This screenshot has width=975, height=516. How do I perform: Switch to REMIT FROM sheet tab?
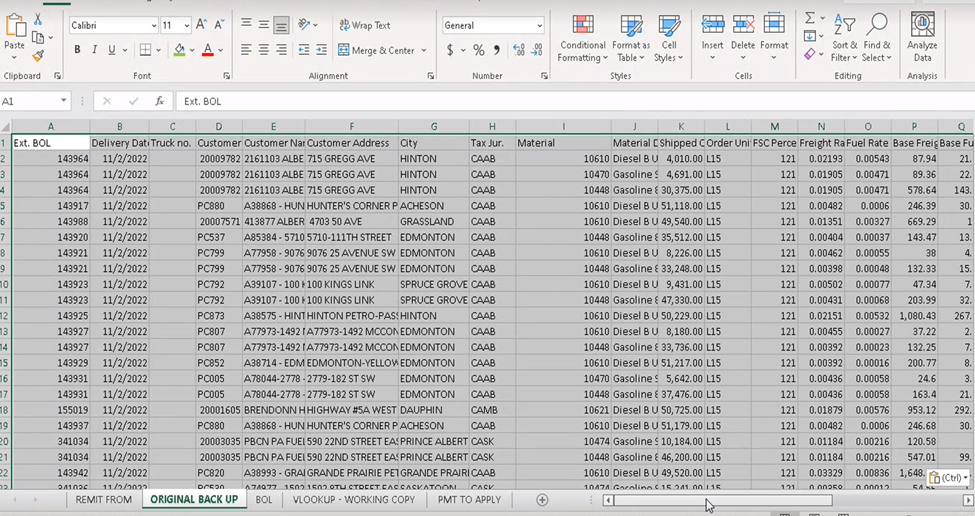(x=104, y=499)
